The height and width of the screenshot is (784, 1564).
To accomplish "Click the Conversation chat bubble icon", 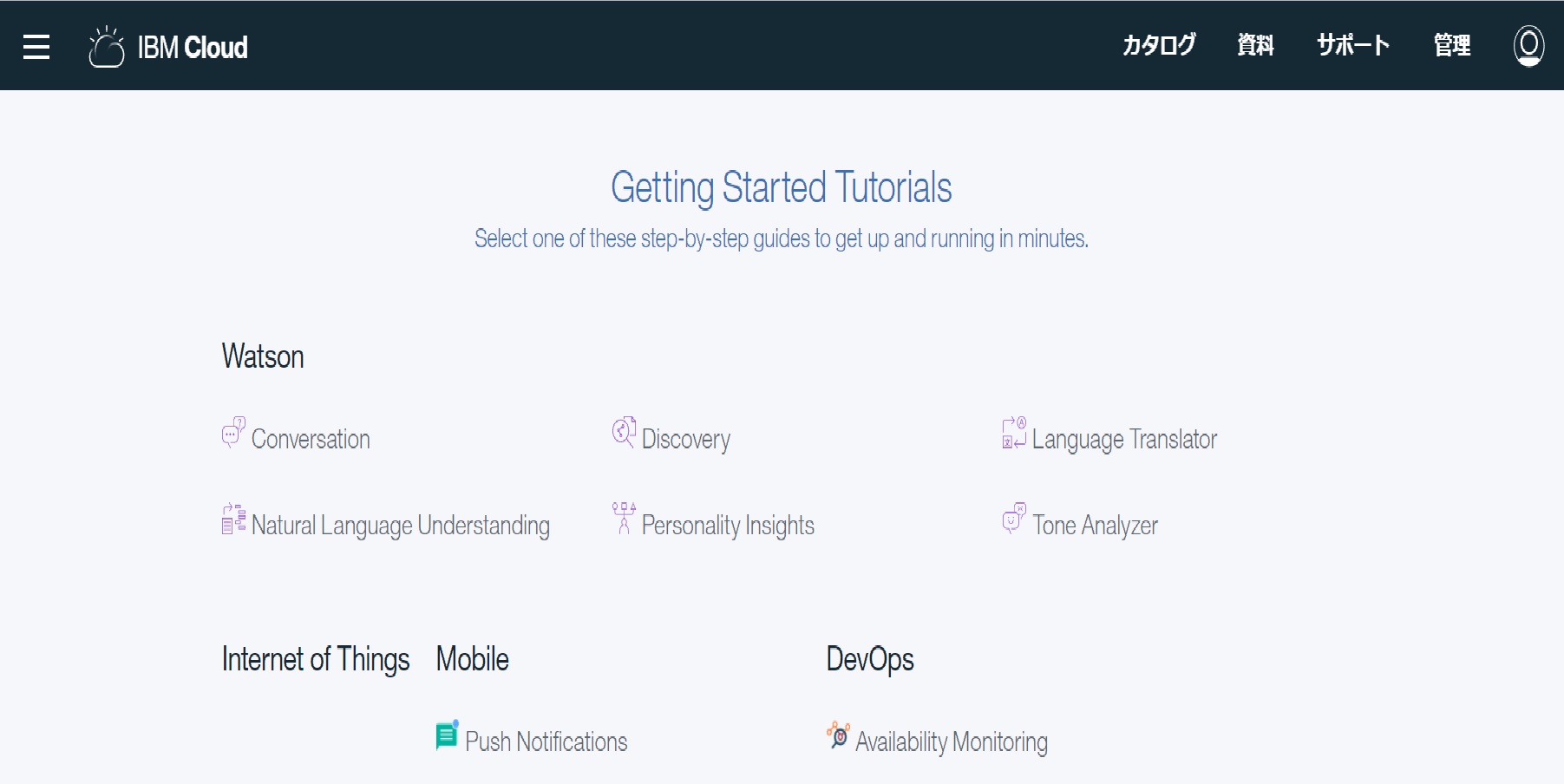I will pos(233,432).
